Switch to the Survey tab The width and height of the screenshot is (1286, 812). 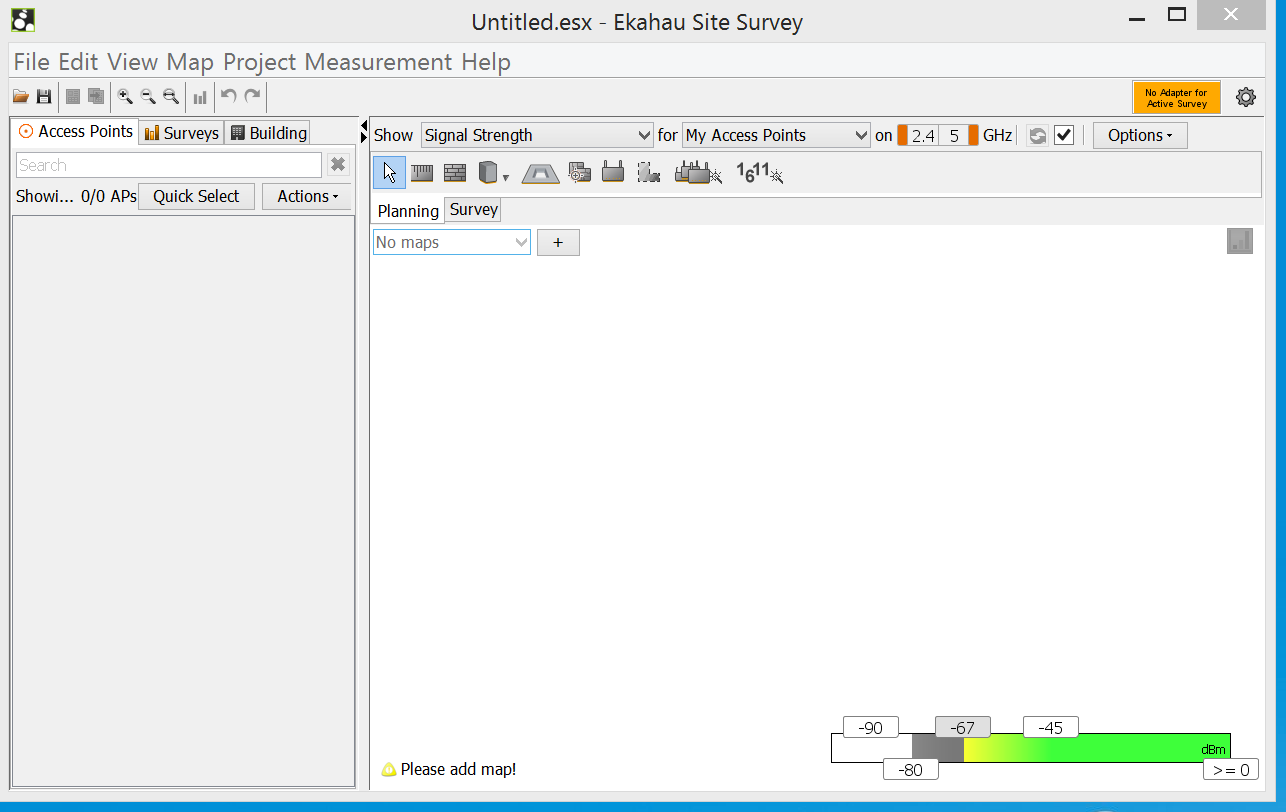click(473, 210)
